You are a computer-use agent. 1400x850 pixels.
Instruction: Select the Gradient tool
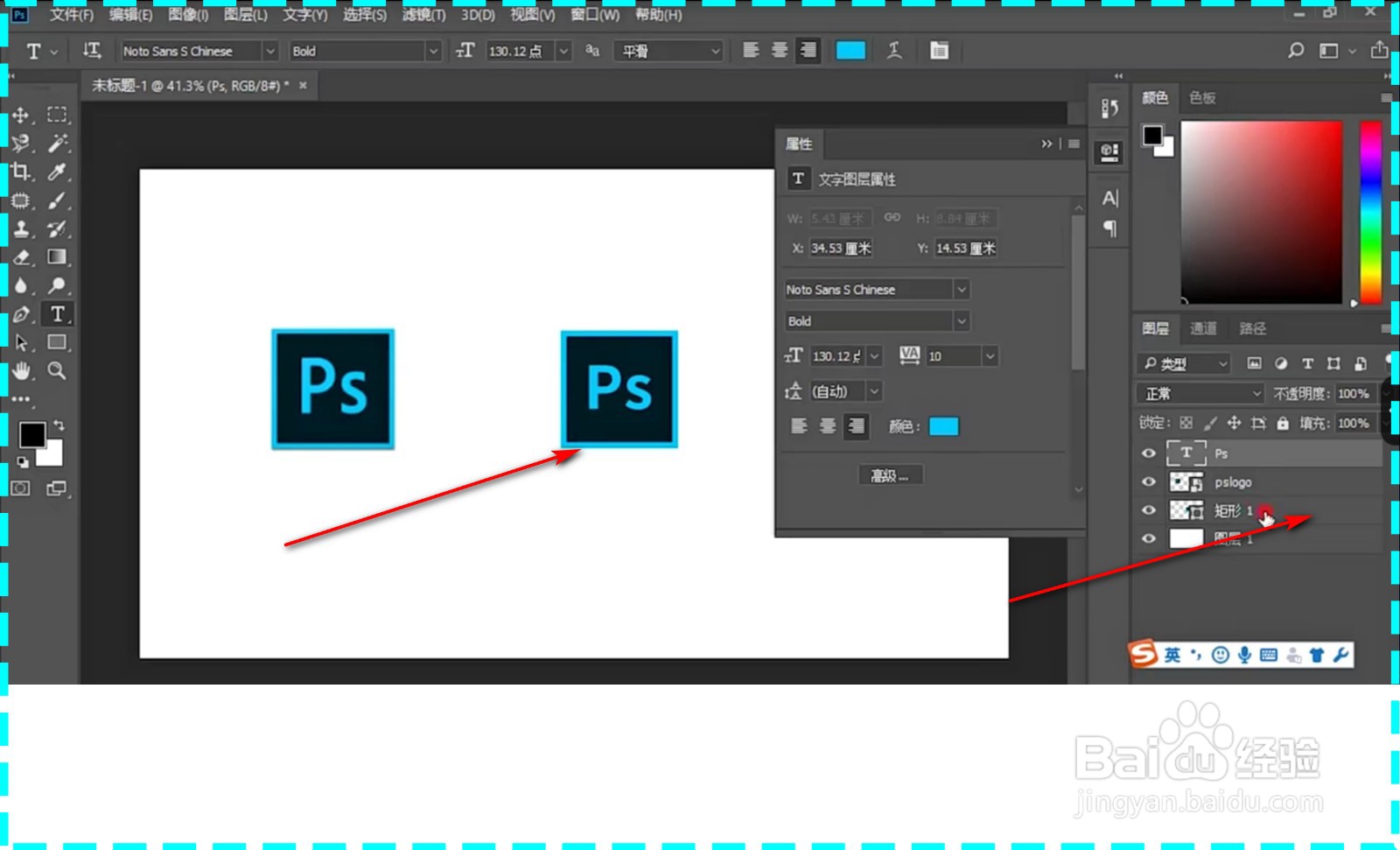point(57,256)
